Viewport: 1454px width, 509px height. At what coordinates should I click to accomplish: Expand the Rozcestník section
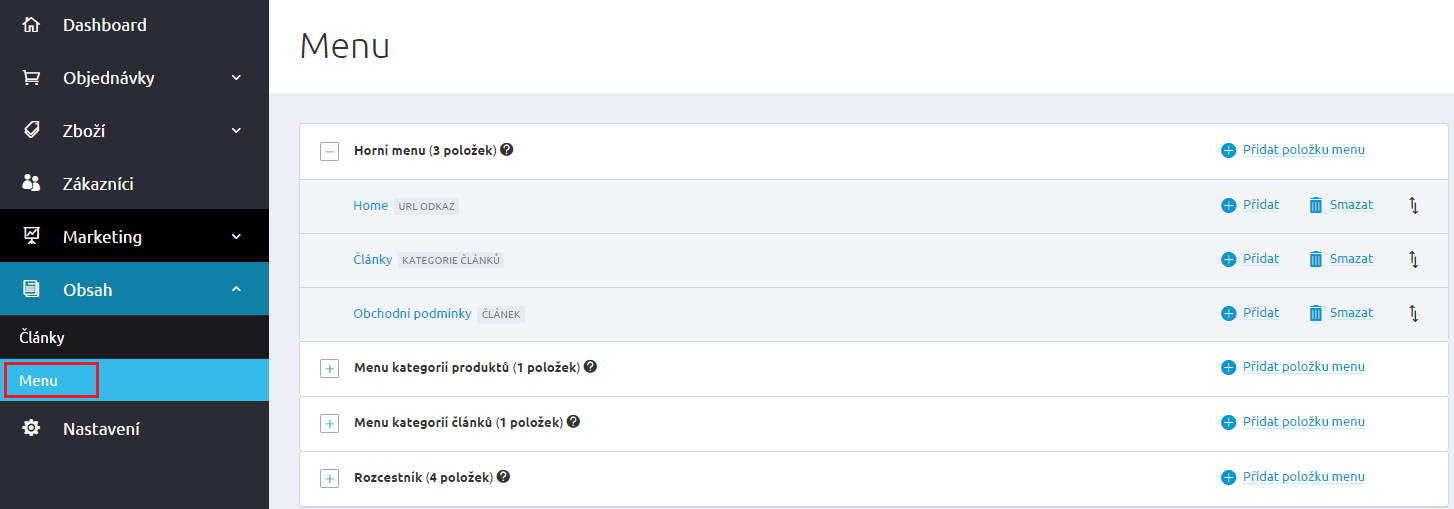(x=330, y=478)
